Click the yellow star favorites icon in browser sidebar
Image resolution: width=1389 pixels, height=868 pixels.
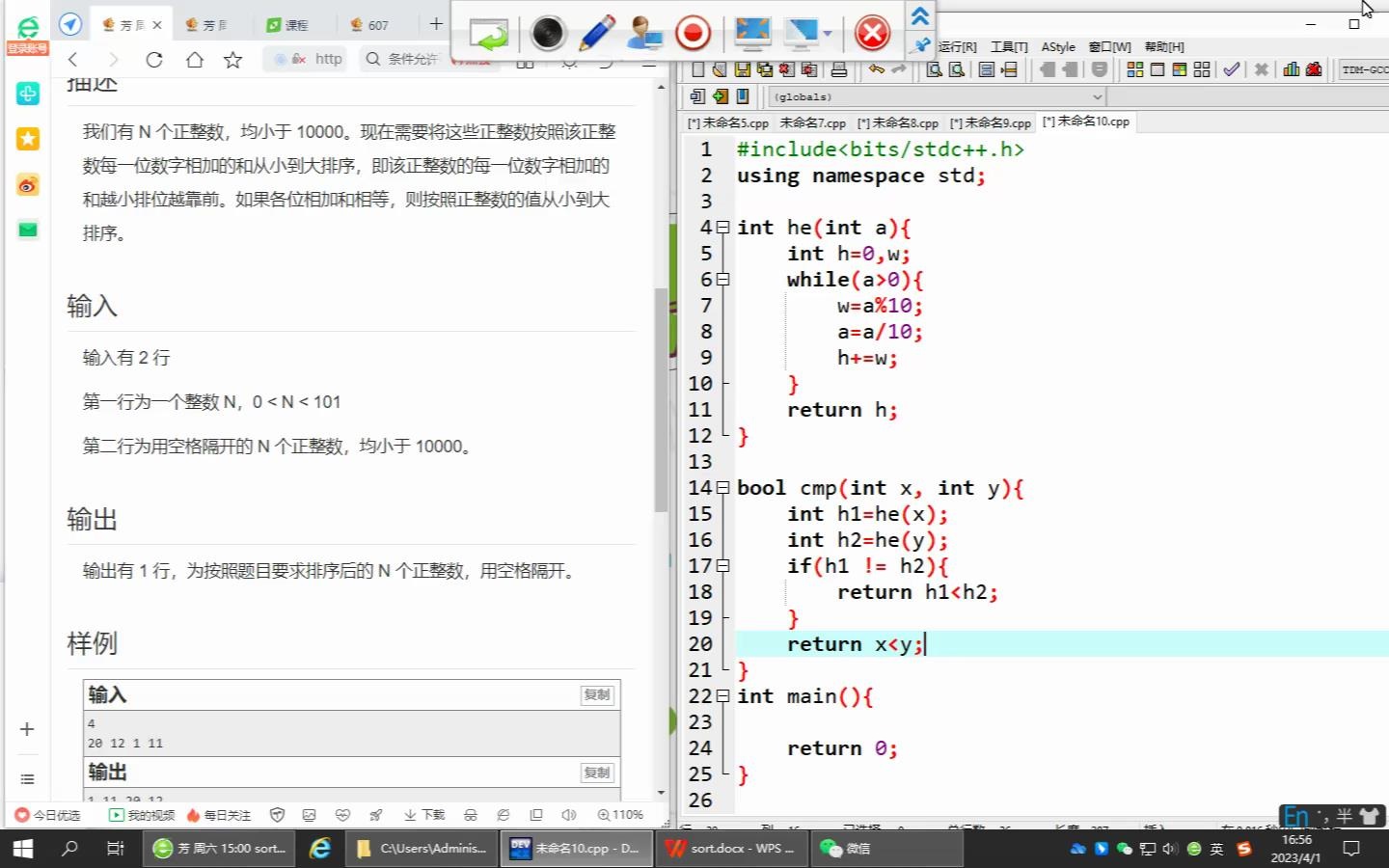(x=28, y=139)
